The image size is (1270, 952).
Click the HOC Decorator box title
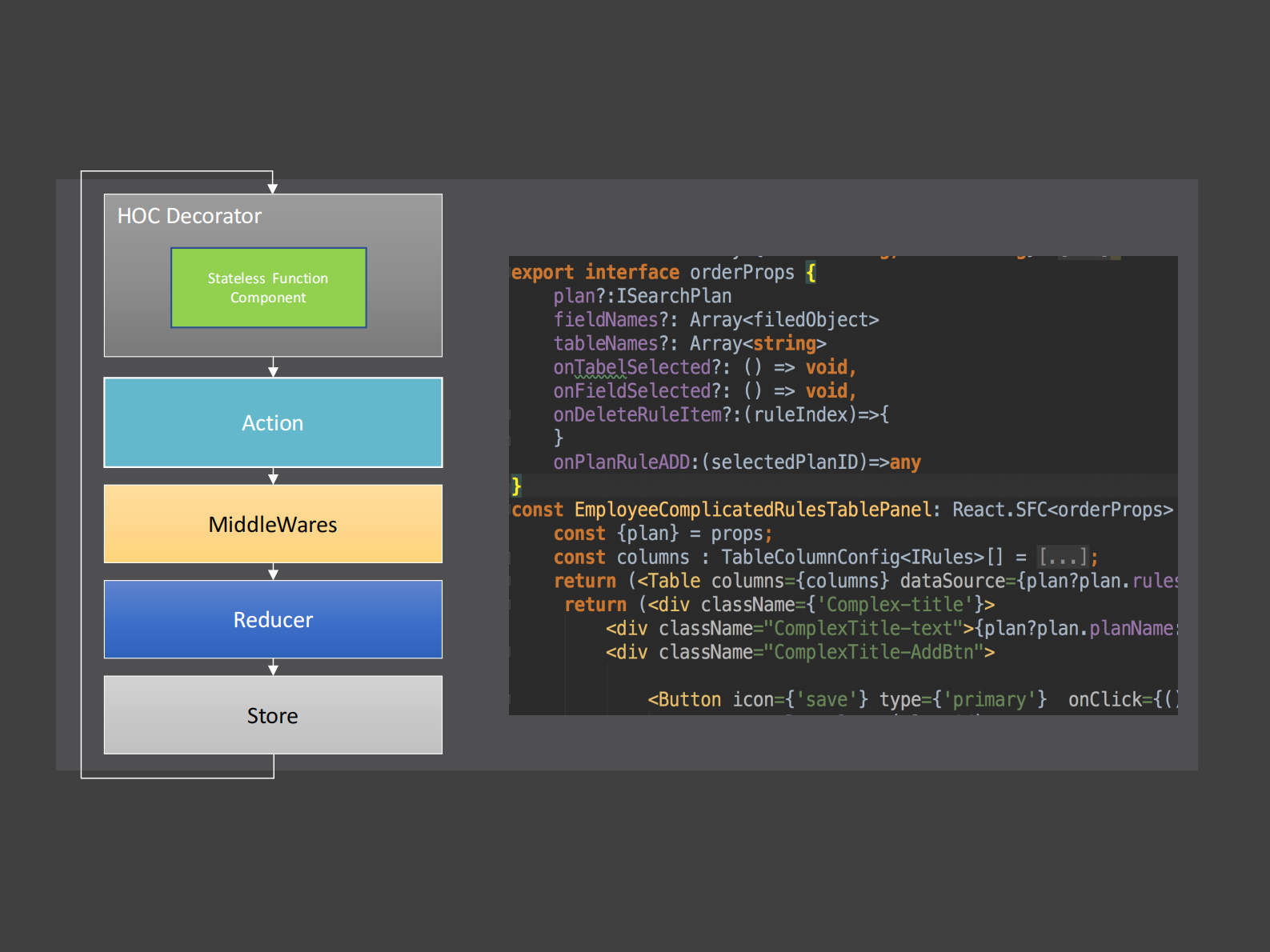190,216
